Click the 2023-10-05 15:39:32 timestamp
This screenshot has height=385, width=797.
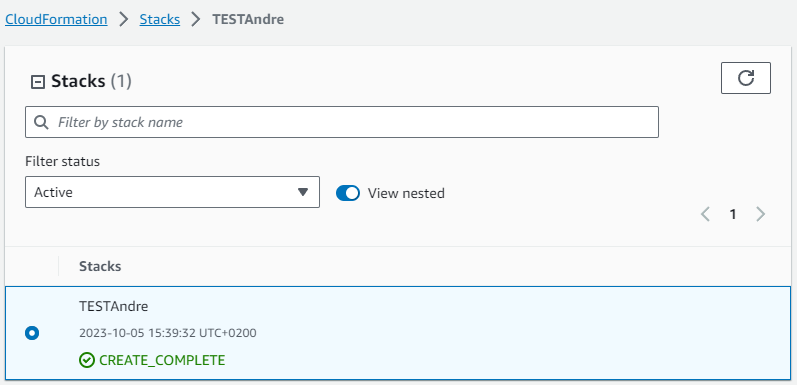point(168,333)
